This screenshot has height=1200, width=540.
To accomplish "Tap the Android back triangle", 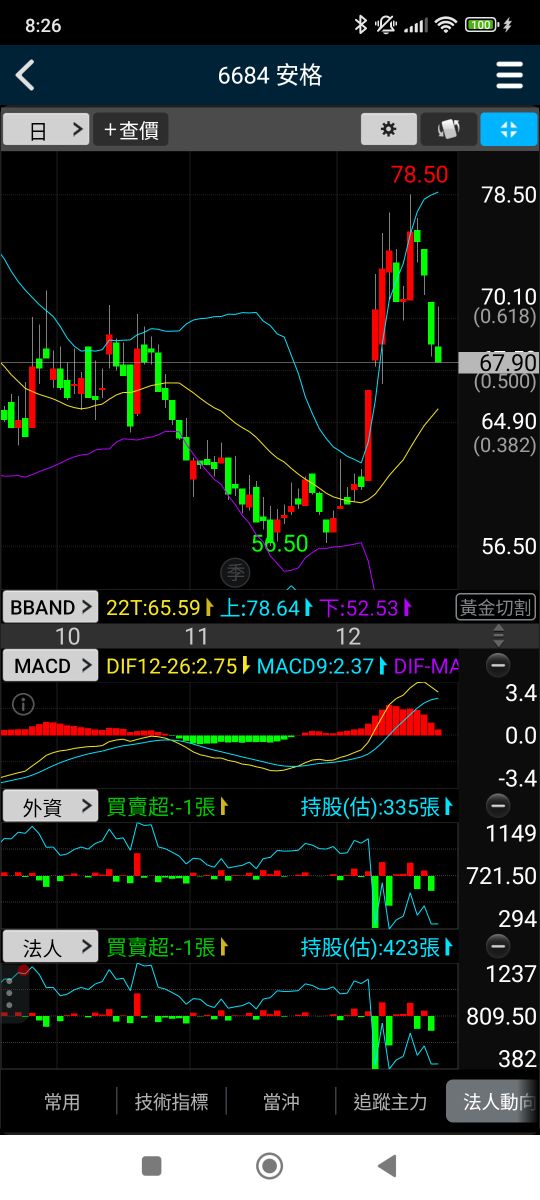I will (387, 1165).
